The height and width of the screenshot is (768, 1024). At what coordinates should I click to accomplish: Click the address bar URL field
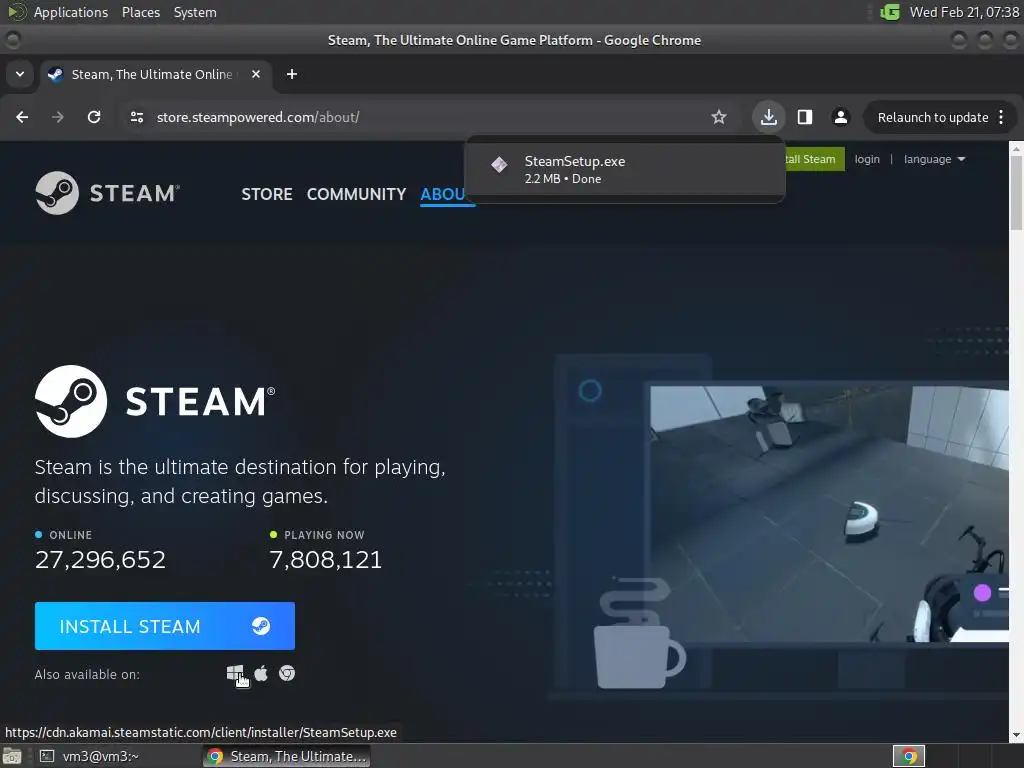[418, 117]
